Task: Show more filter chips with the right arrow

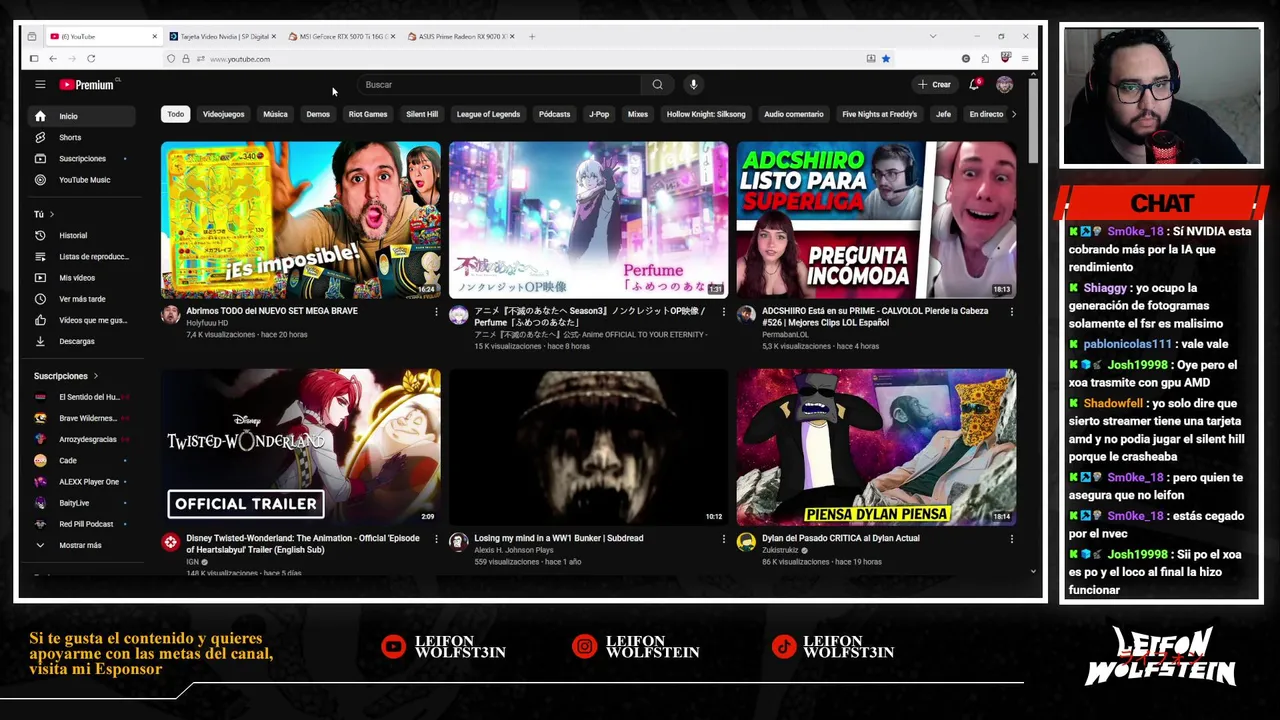Action: pos(1013,114)
